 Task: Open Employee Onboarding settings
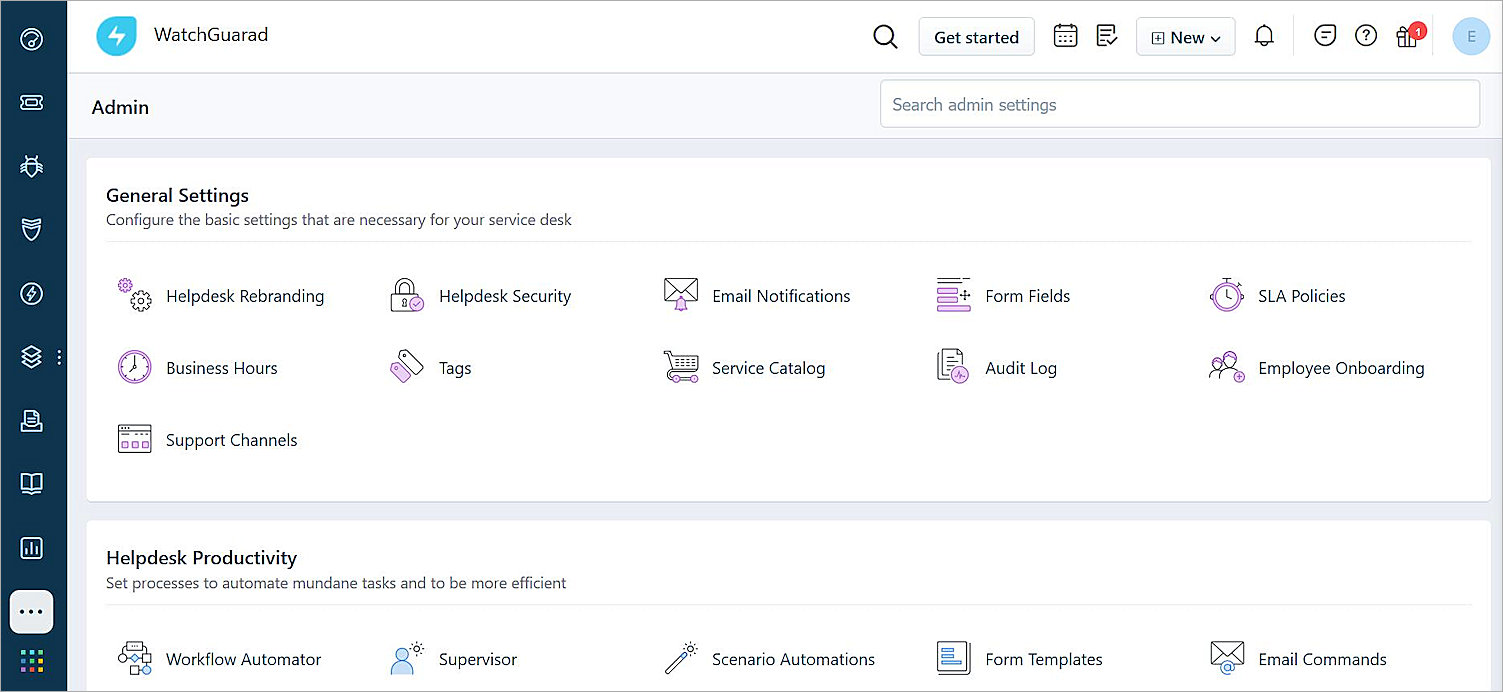coord(1341,368)
